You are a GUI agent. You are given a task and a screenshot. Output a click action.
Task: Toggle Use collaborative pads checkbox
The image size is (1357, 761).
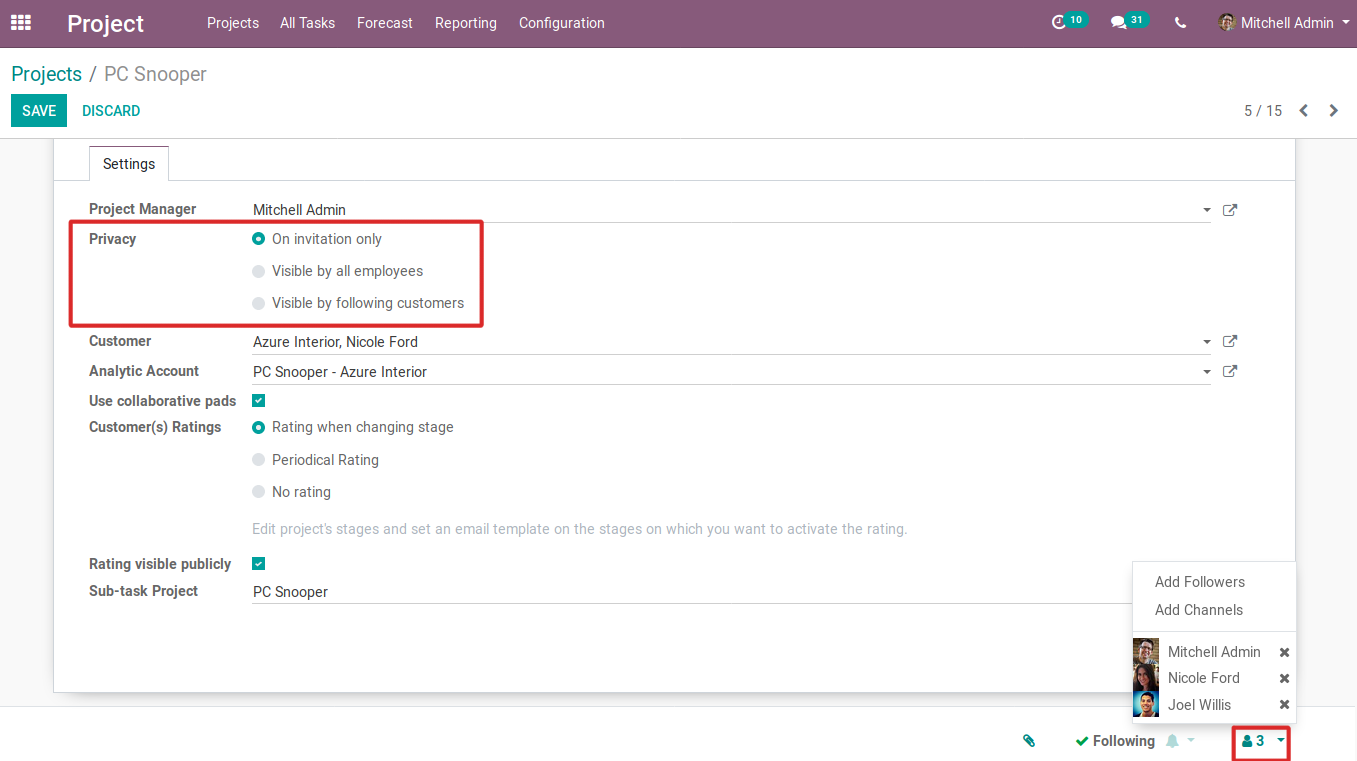click(259, 400)
